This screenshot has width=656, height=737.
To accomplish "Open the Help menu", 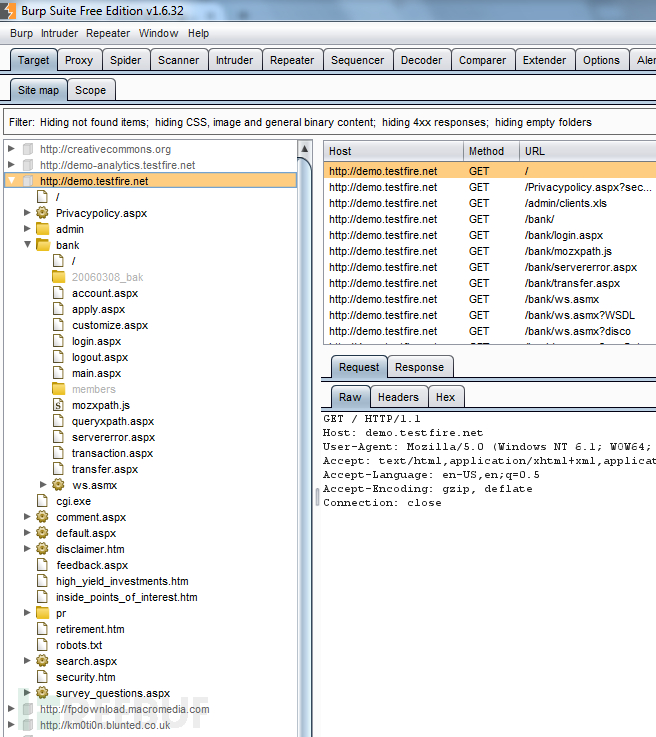I will tap(198, 33).
